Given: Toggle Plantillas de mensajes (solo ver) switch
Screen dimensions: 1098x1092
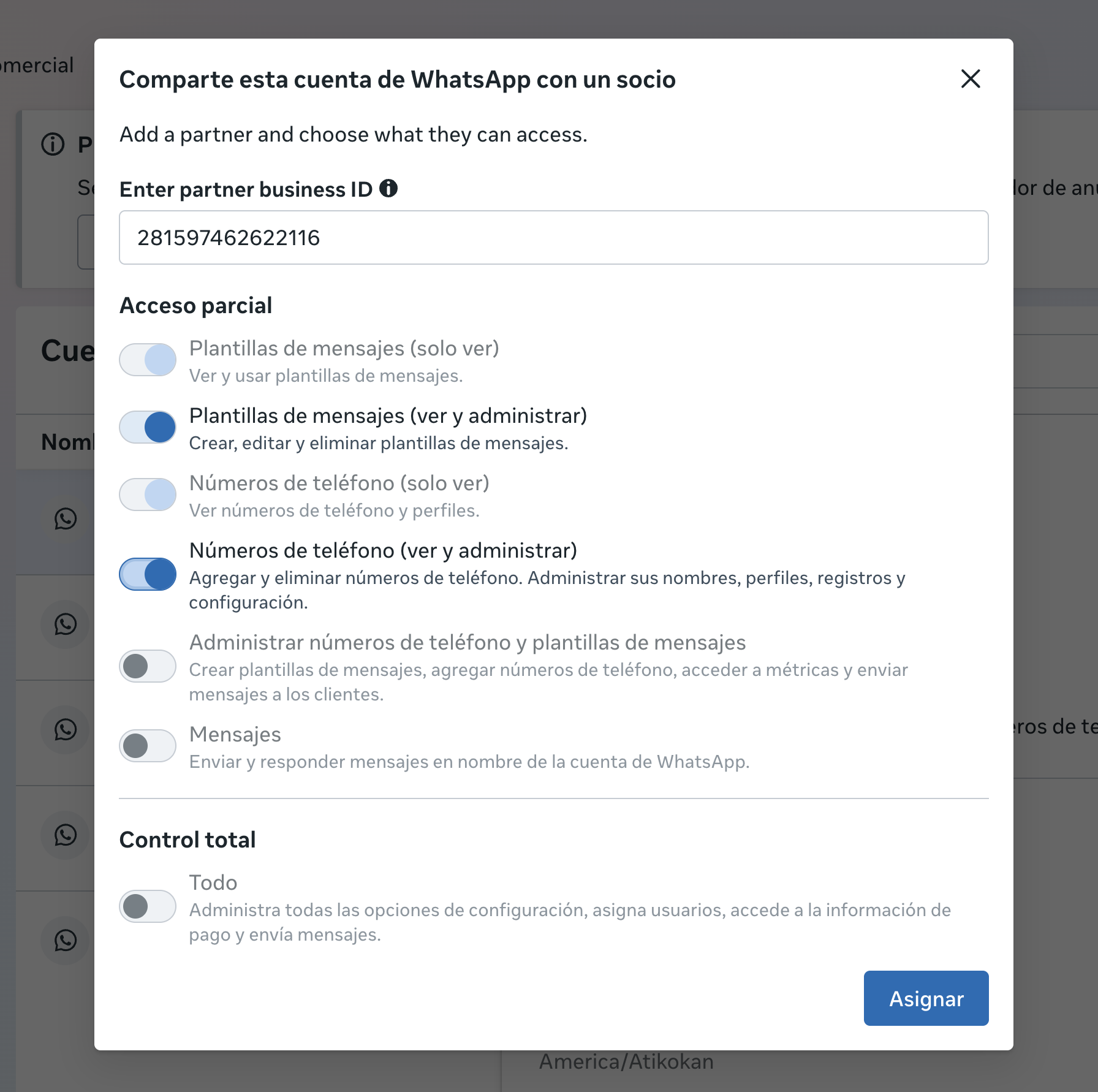Looking at the screenshot, I should [148, 360].
